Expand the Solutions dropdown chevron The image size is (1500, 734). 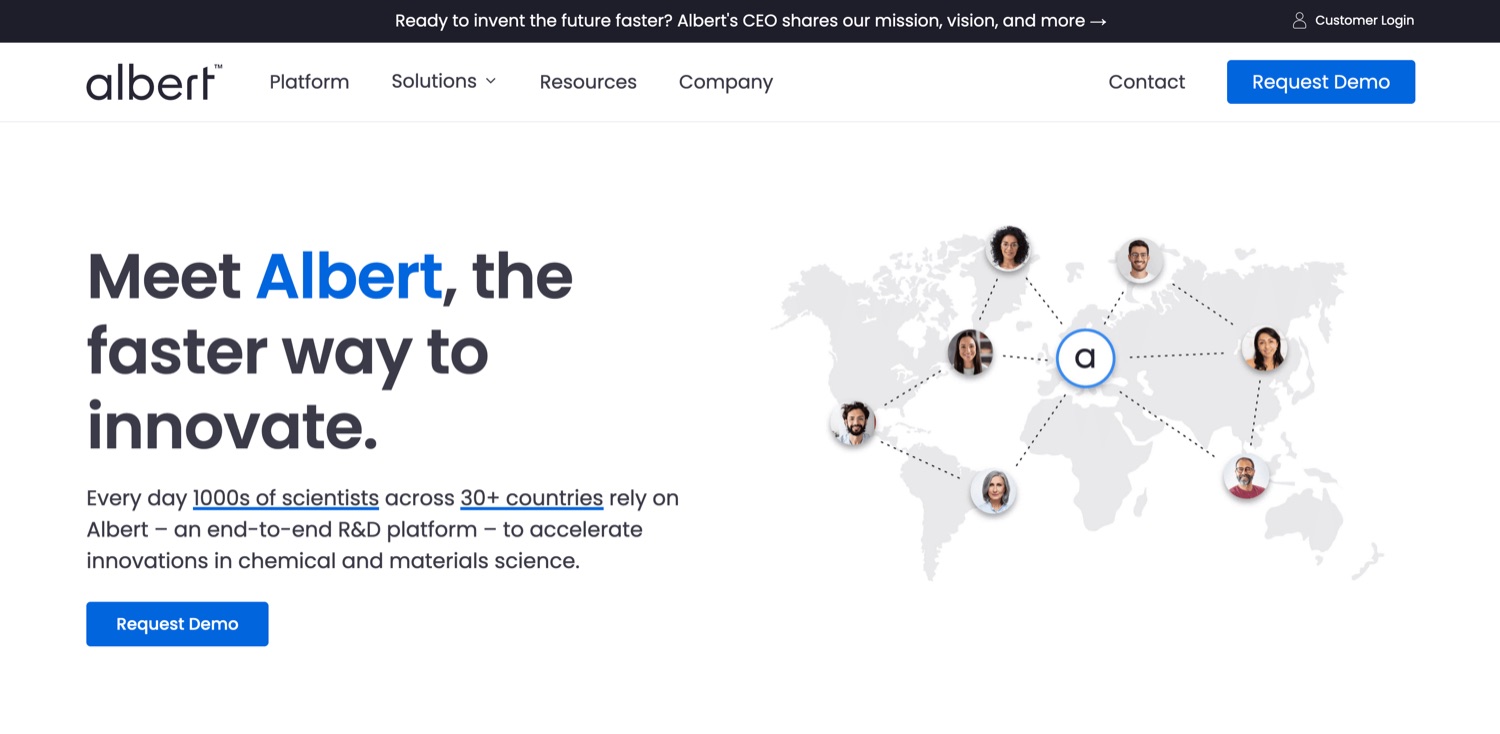[x=491, y=81]
